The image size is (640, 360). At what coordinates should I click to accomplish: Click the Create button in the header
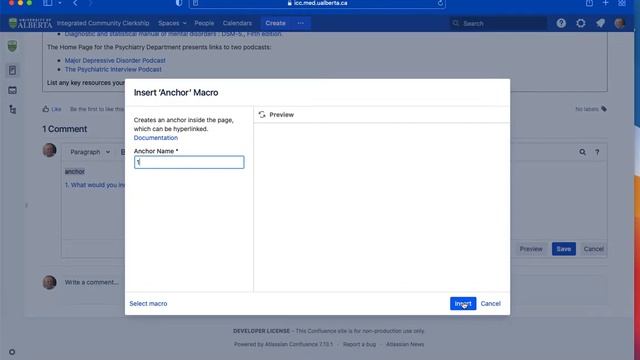tap(276, 23)
